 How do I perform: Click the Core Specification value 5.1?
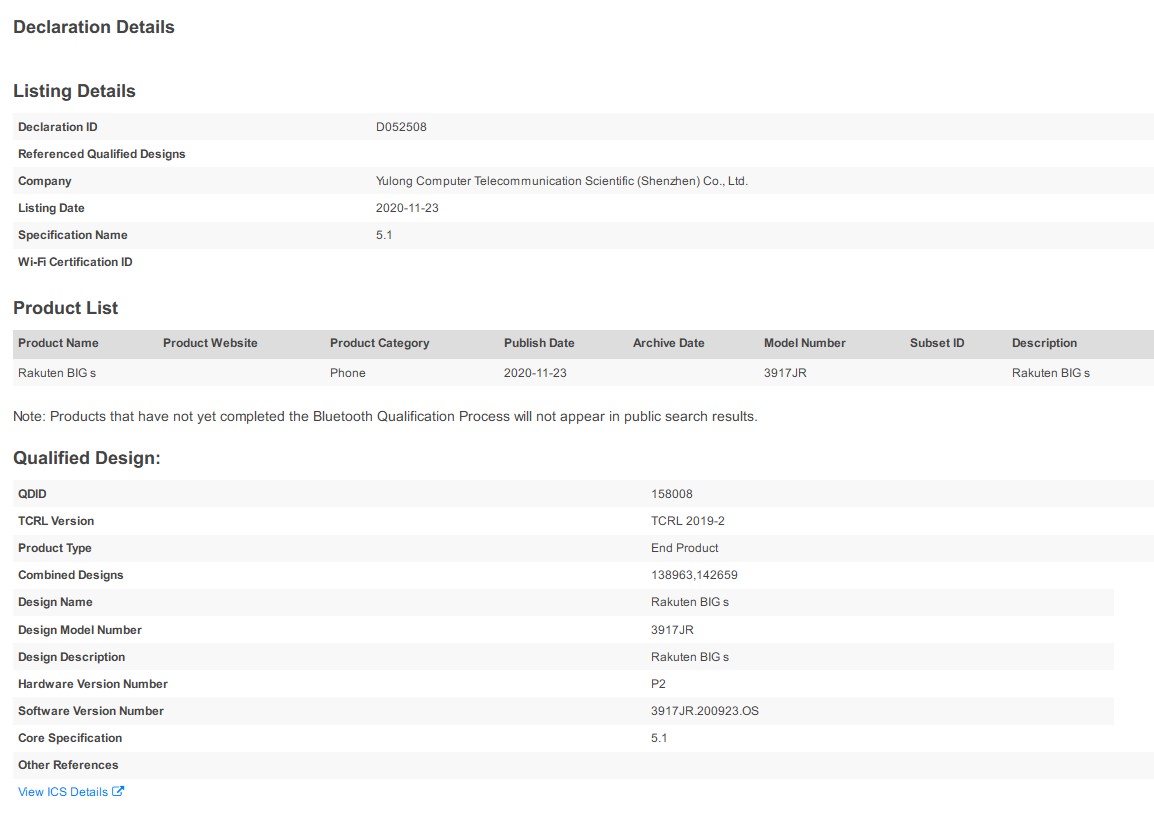point(659,738)
